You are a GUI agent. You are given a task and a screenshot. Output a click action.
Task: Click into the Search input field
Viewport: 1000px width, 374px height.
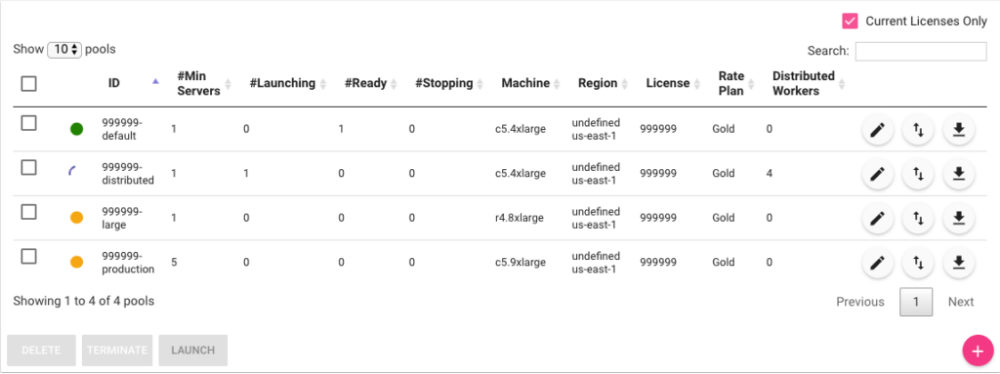tap(921, 51)
